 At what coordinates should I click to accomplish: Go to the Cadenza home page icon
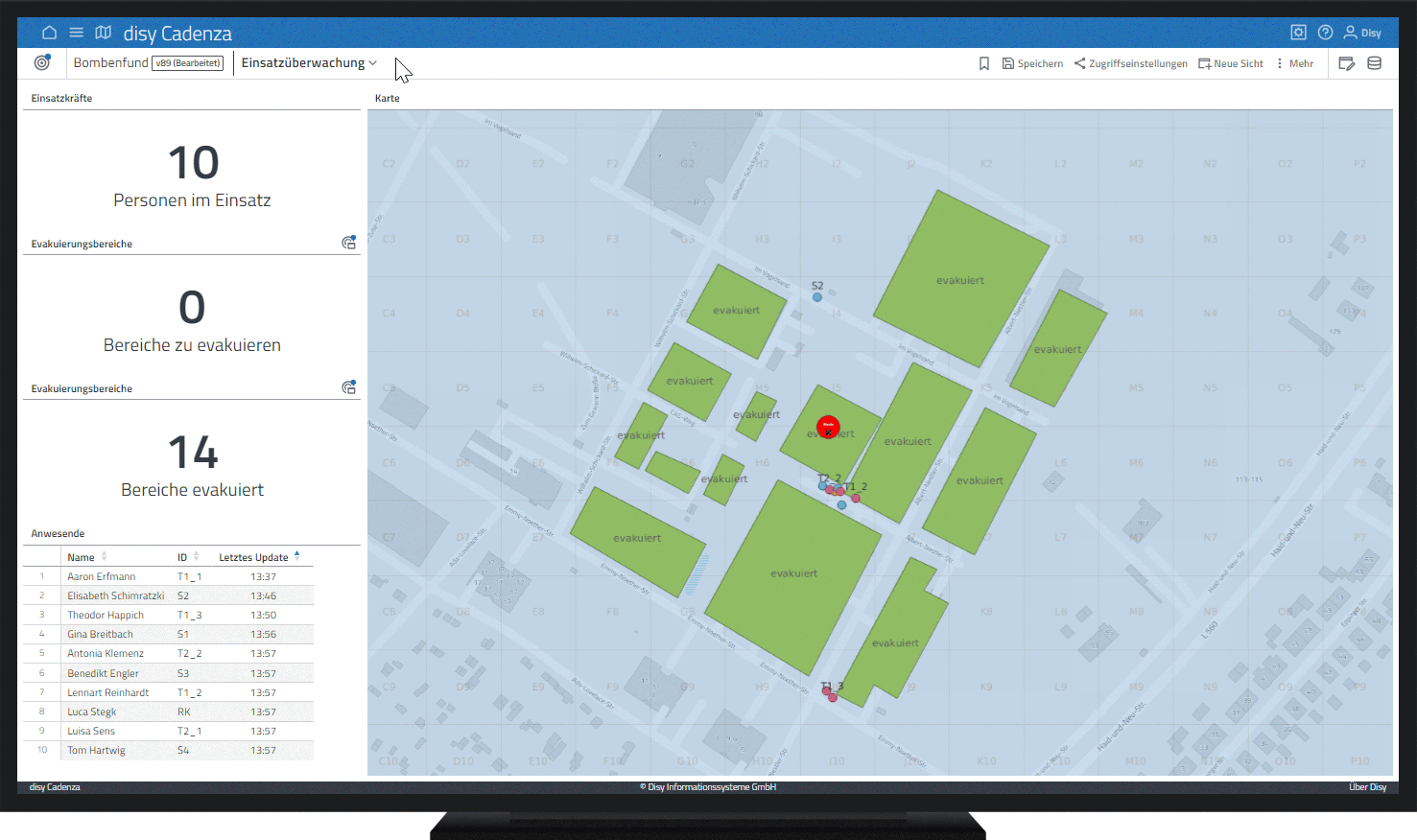point(49,33)
